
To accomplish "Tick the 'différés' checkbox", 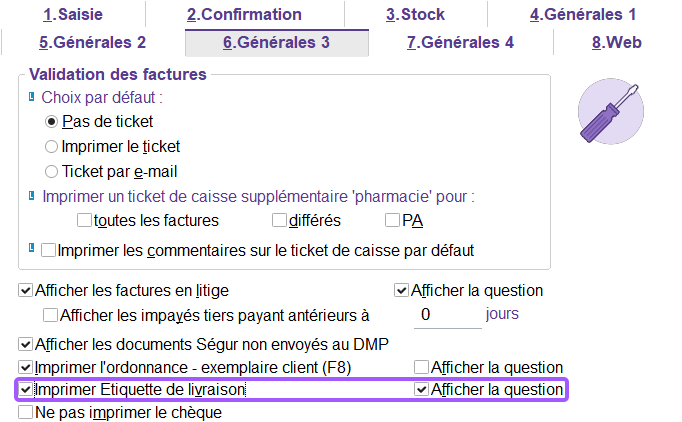I will pyautogui.click(x=280, y=220).
